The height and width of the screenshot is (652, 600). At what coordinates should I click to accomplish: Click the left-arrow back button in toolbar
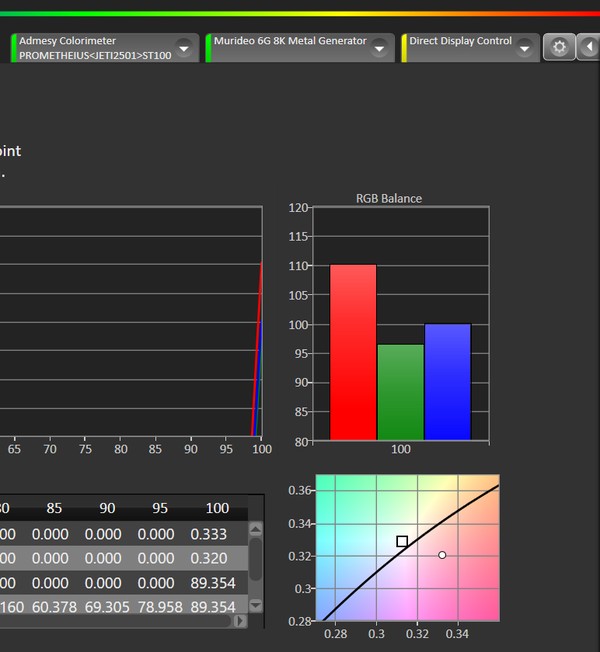588,47
